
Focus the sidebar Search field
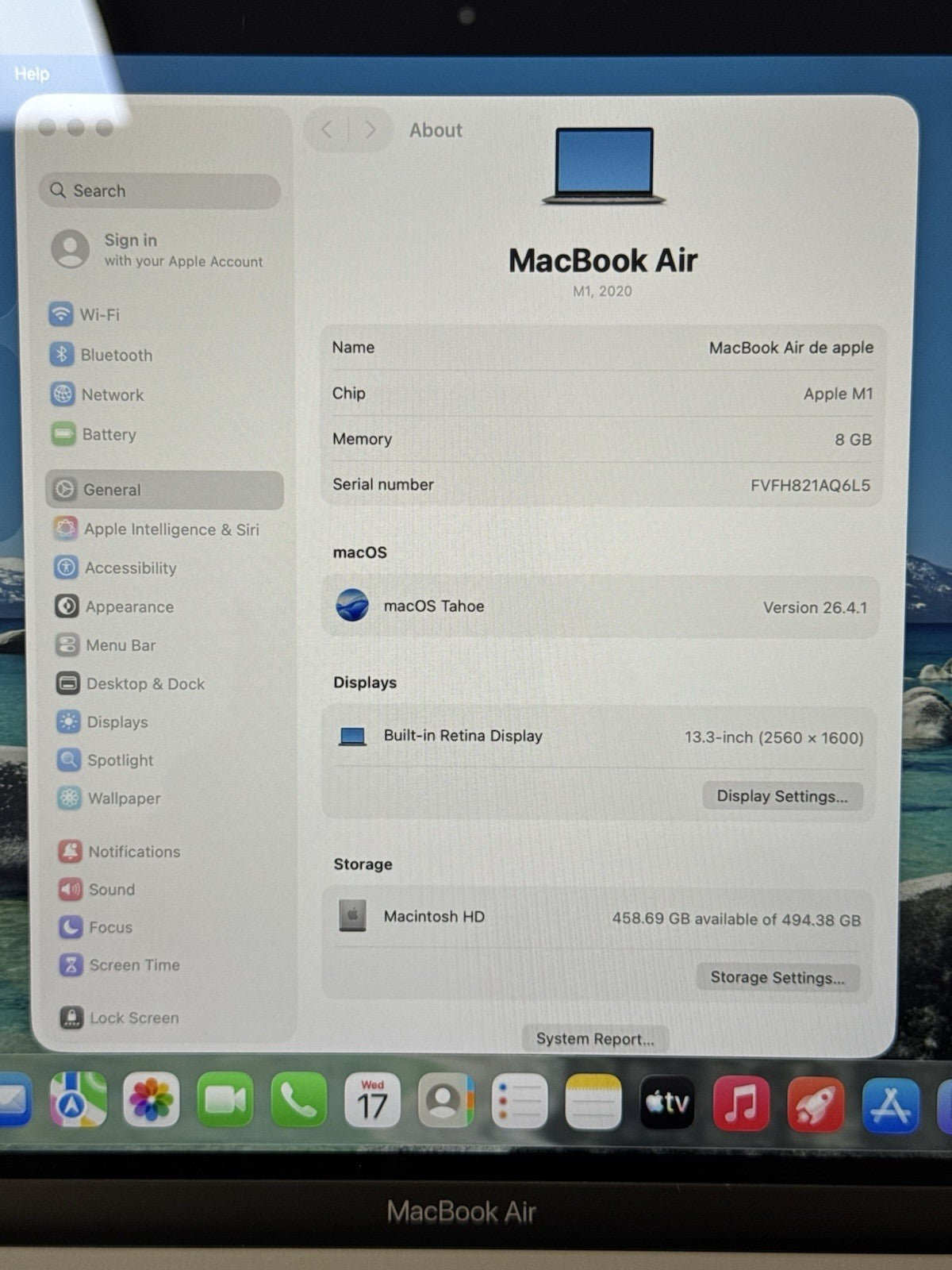point(159,190)
